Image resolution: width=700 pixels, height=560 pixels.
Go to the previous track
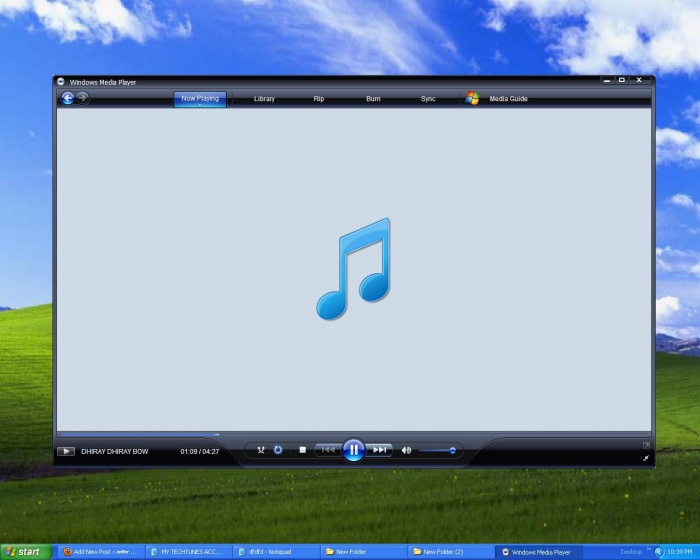(x=328, y=450)
